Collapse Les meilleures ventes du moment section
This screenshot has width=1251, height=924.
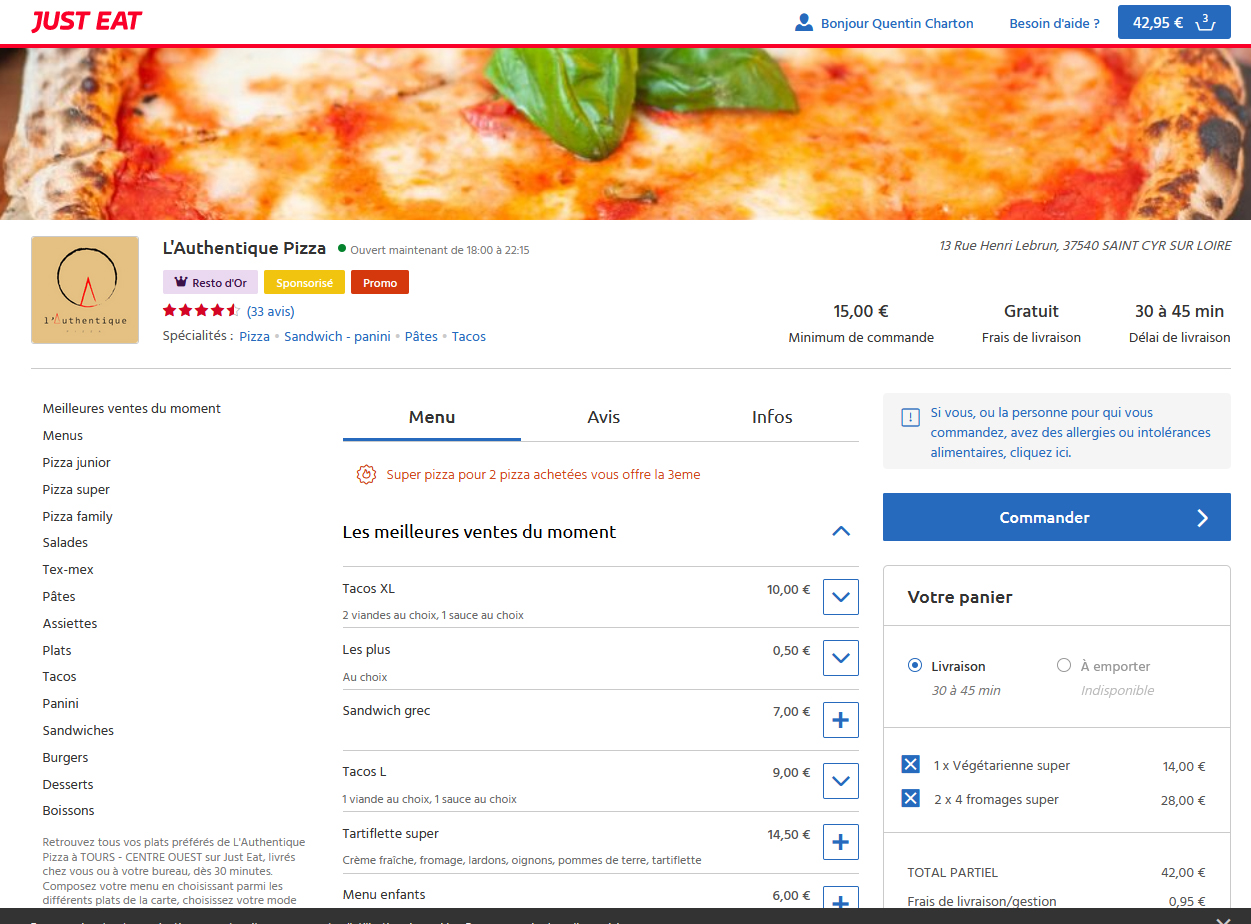(841, 532)
